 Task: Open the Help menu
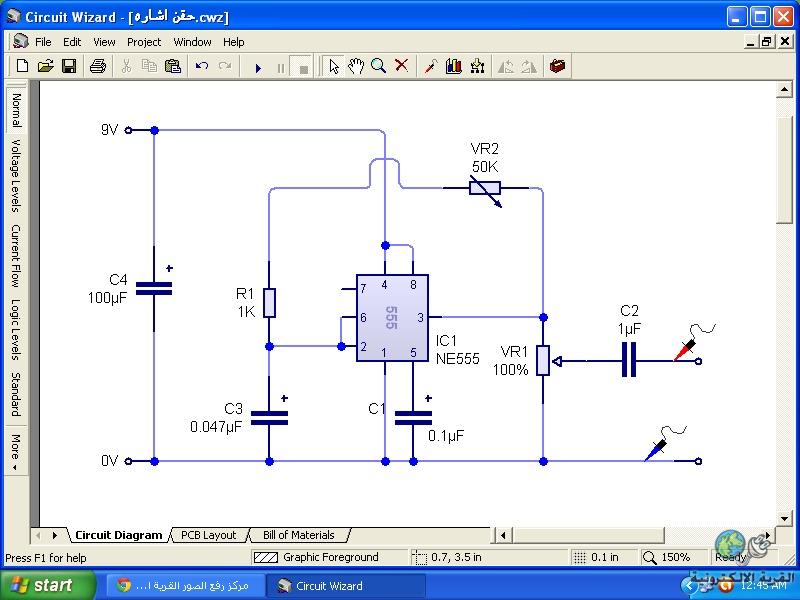tap(234, 42)
